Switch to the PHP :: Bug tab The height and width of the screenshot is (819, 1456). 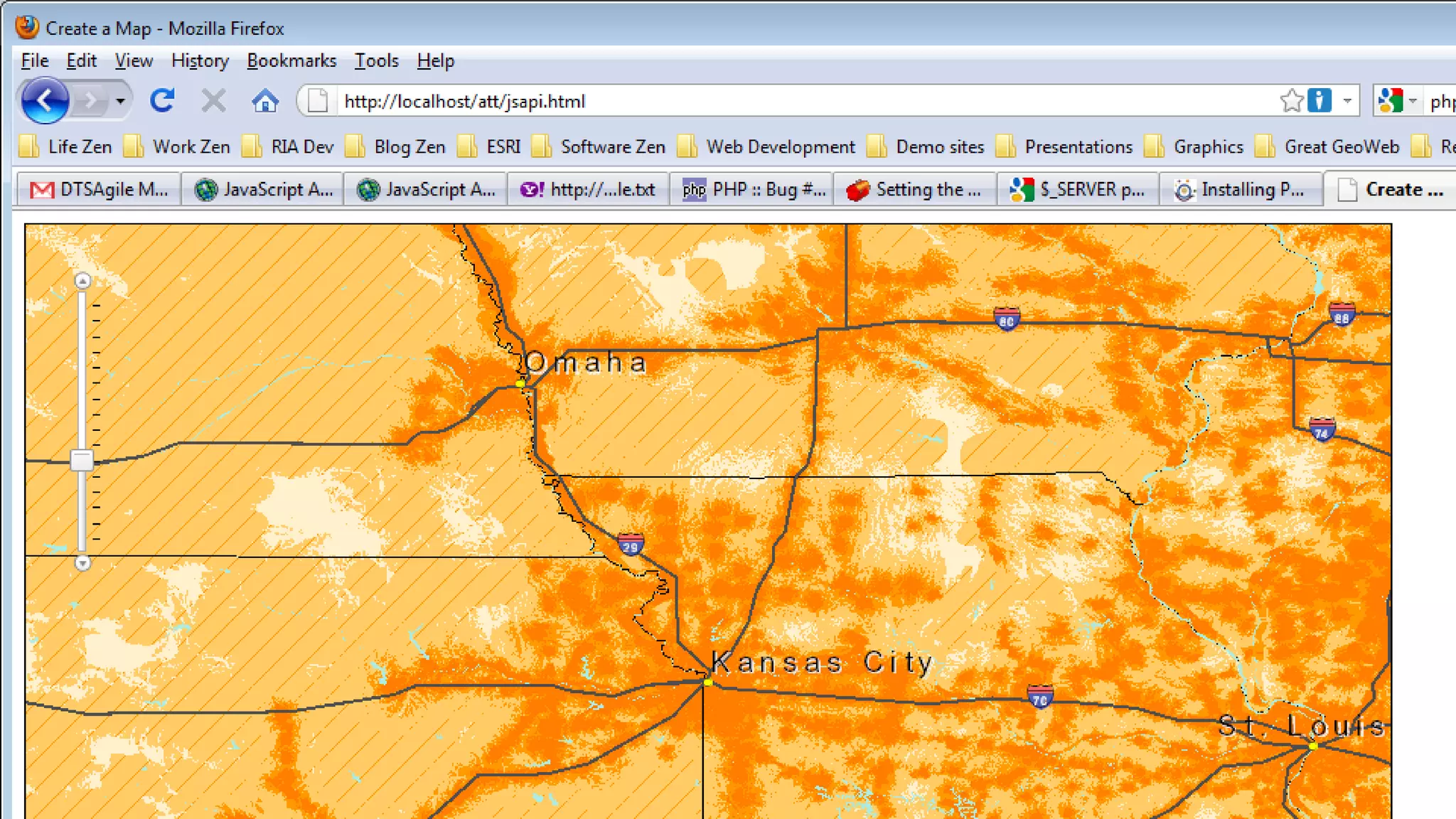(752, 190)
